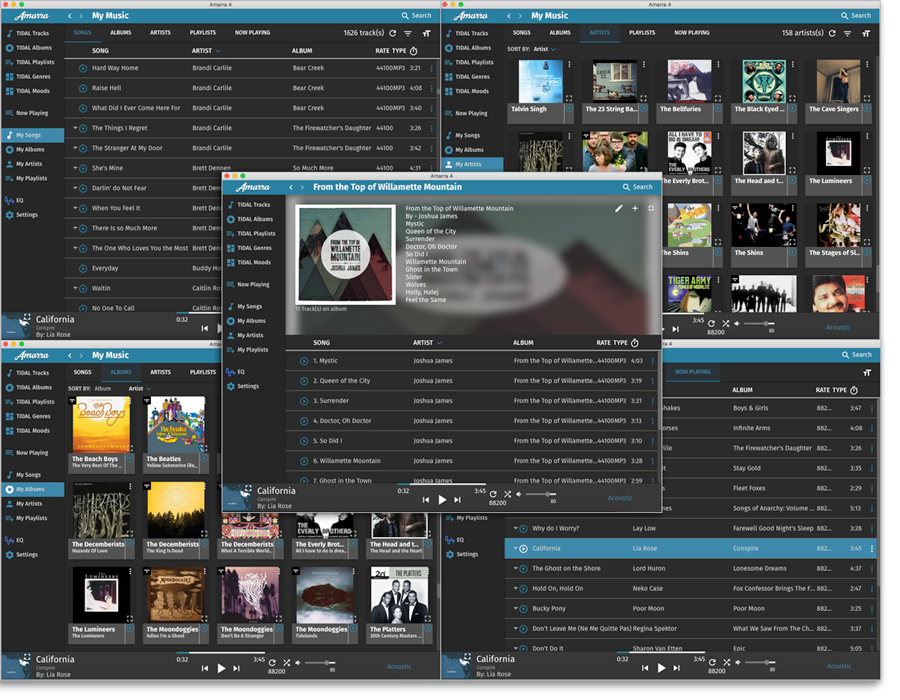Open EQ in the Willamette window sidebar
The height and width of the screenshot is (700, 900).
[x=236, y=372]
